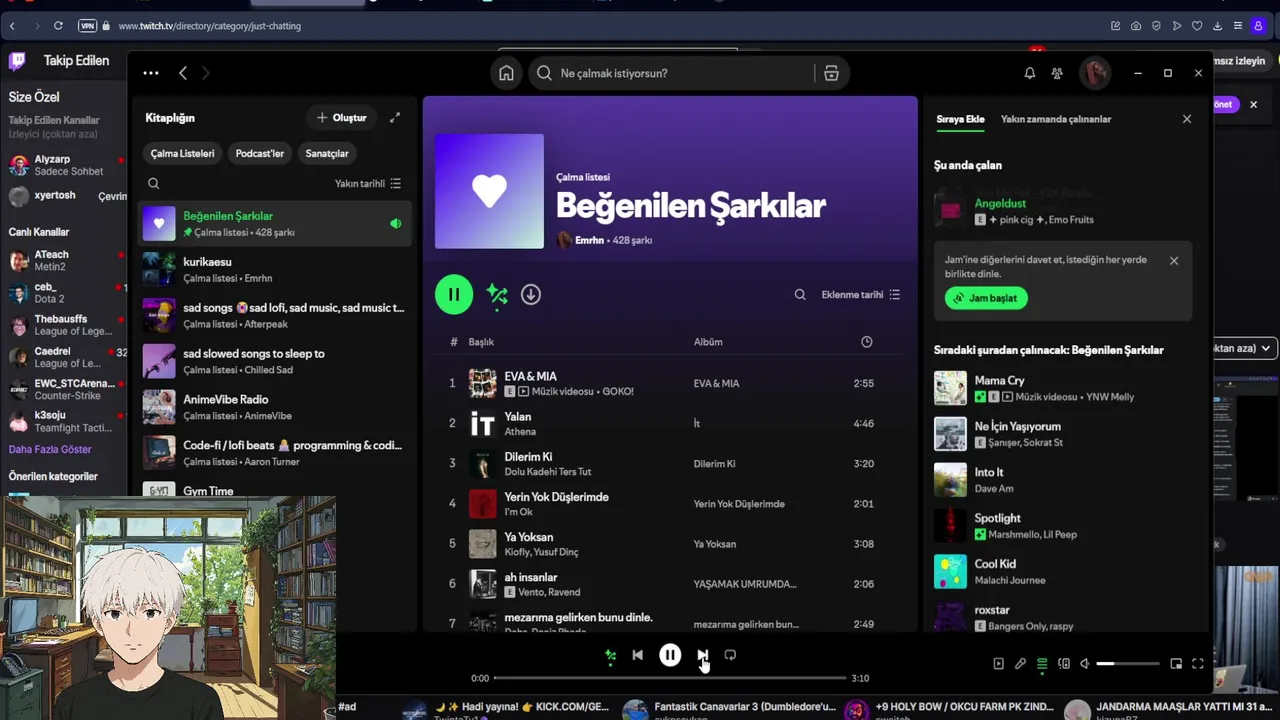This screenshot has height=720, width=1280.
Task: Seek on the song progress bar
Action: (x=670, y=678)
